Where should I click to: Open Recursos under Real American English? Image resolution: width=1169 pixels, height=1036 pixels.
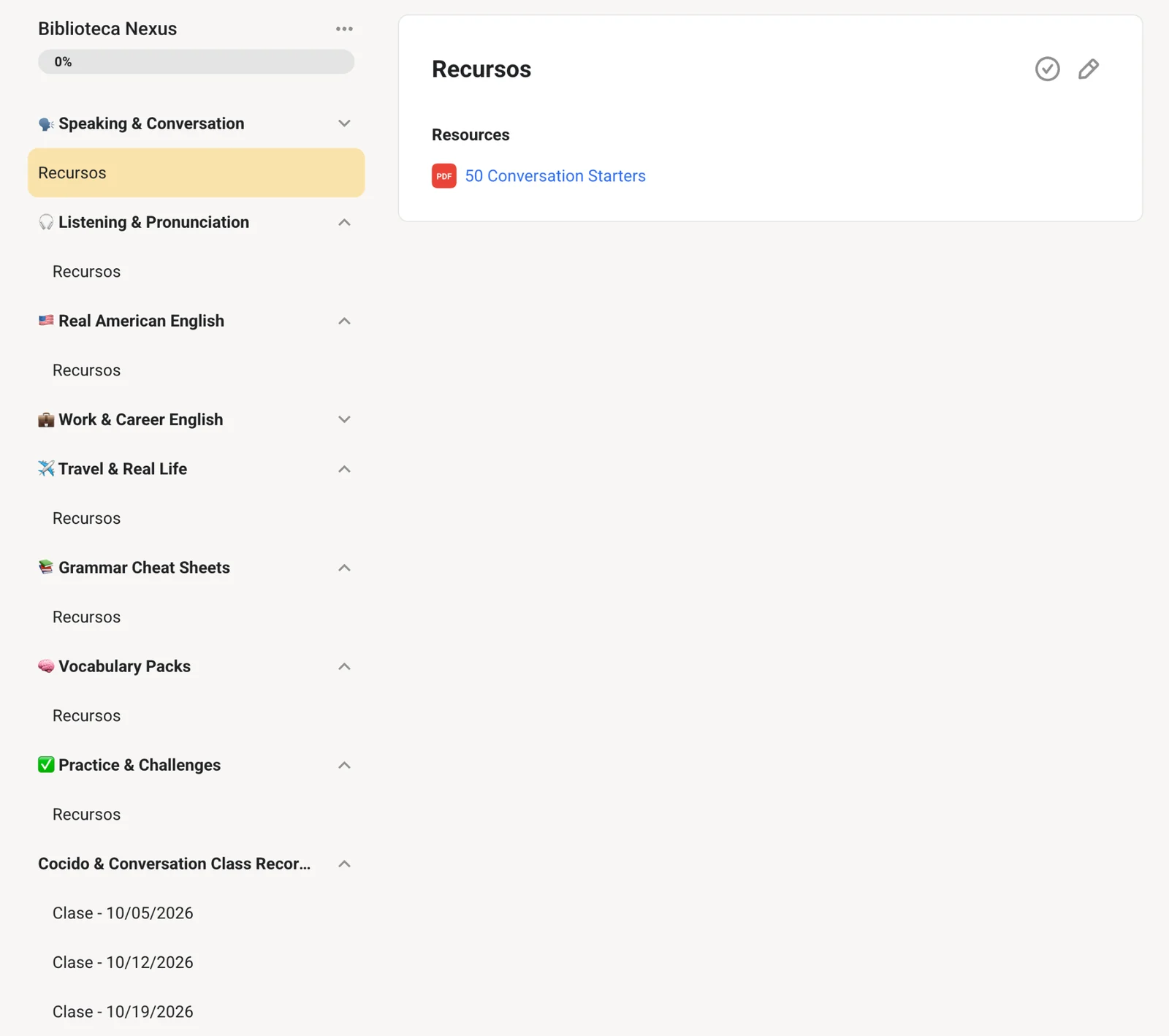[86, 370]
